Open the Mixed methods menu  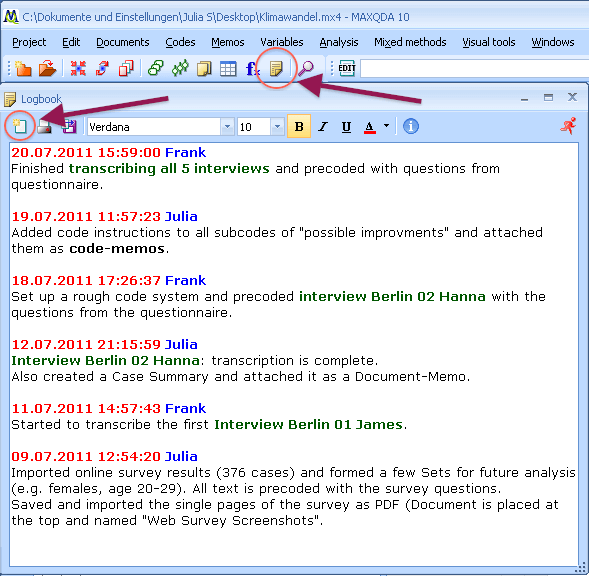pyautogui.click(x=410, y=42)
